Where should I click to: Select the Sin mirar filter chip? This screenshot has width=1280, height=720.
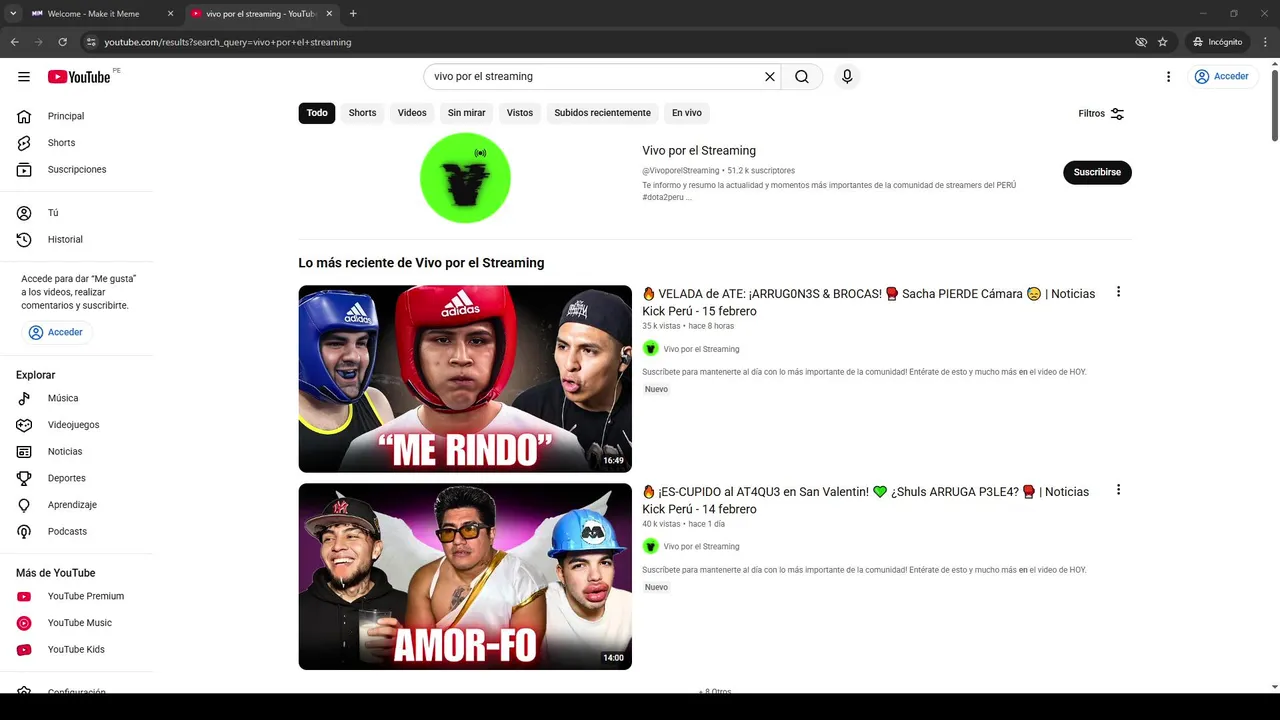466,113
